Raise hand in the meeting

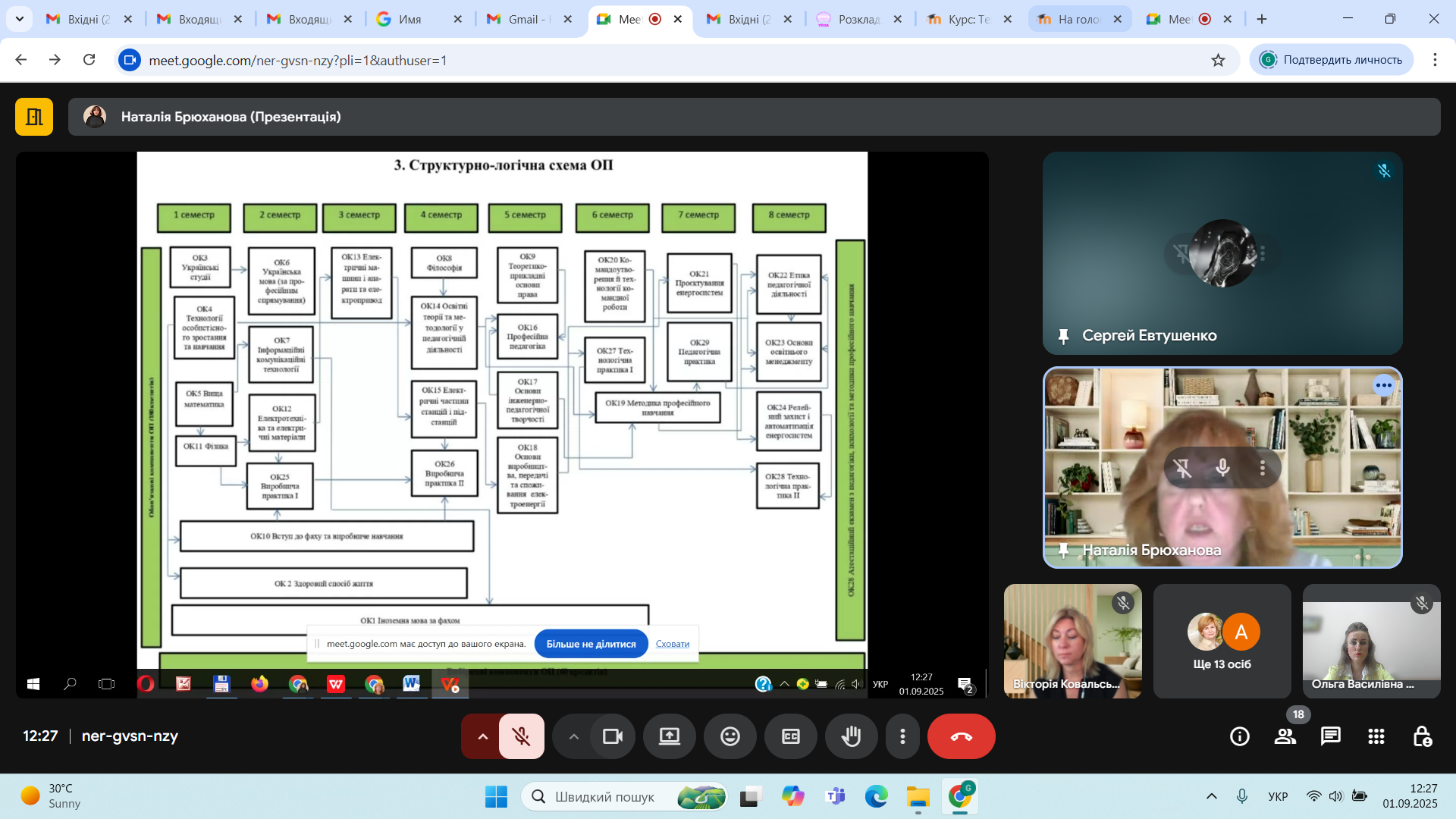(x=851, y=736)
